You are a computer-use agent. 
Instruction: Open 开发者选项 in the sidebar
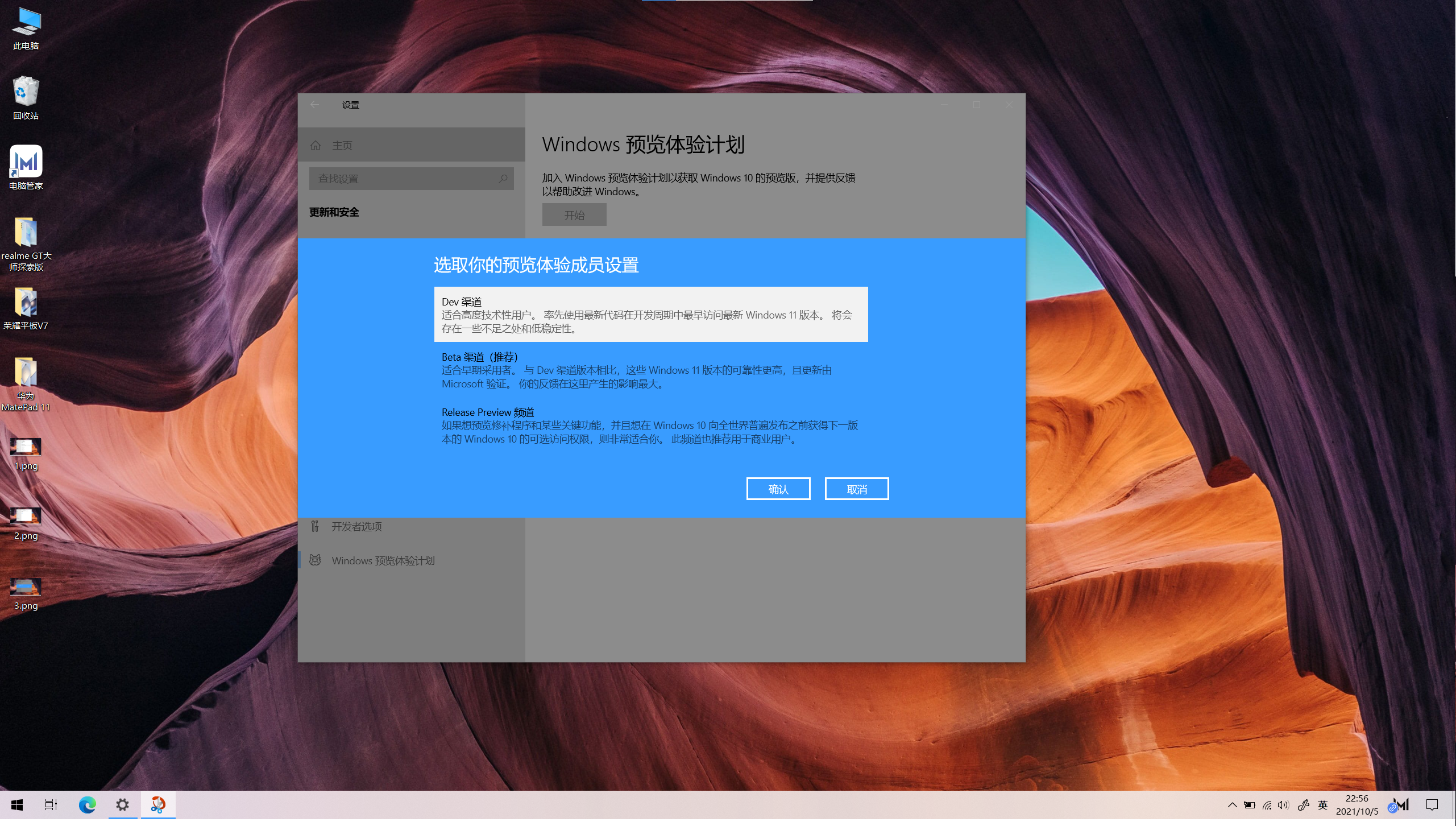click(x=412, y=526)
